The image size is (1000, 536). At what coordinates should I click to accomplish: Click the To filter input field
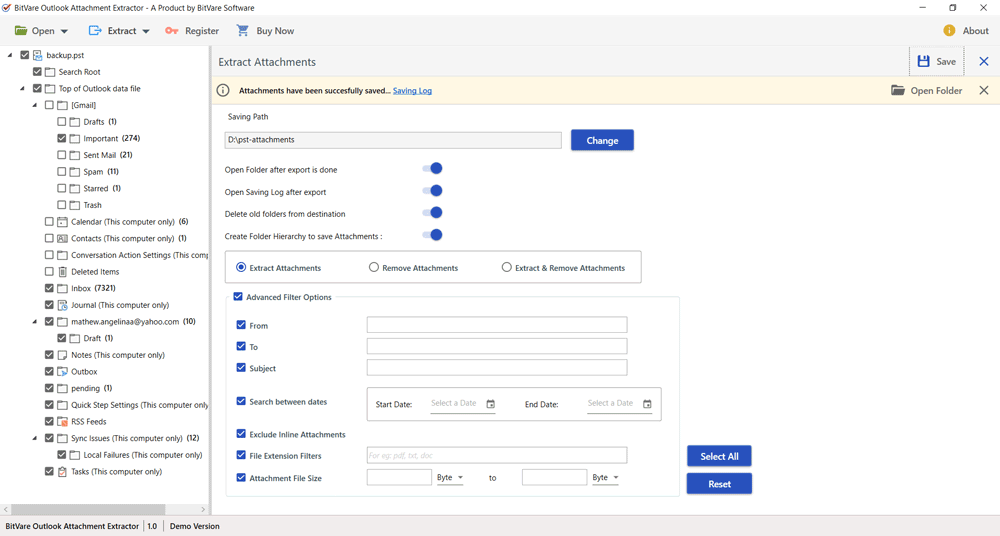pyautogui.click(x=497, y=346)
